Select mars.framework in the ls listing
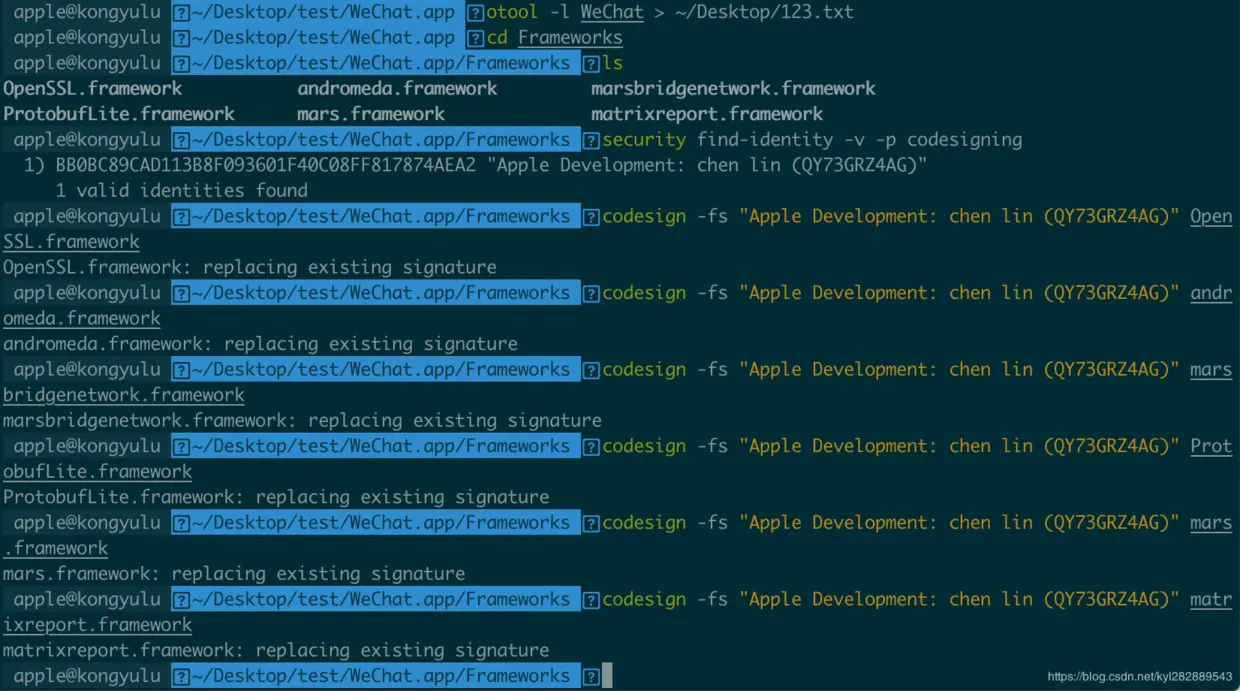Viewport: 1240px width, 691px height. (x=371, y=114)
